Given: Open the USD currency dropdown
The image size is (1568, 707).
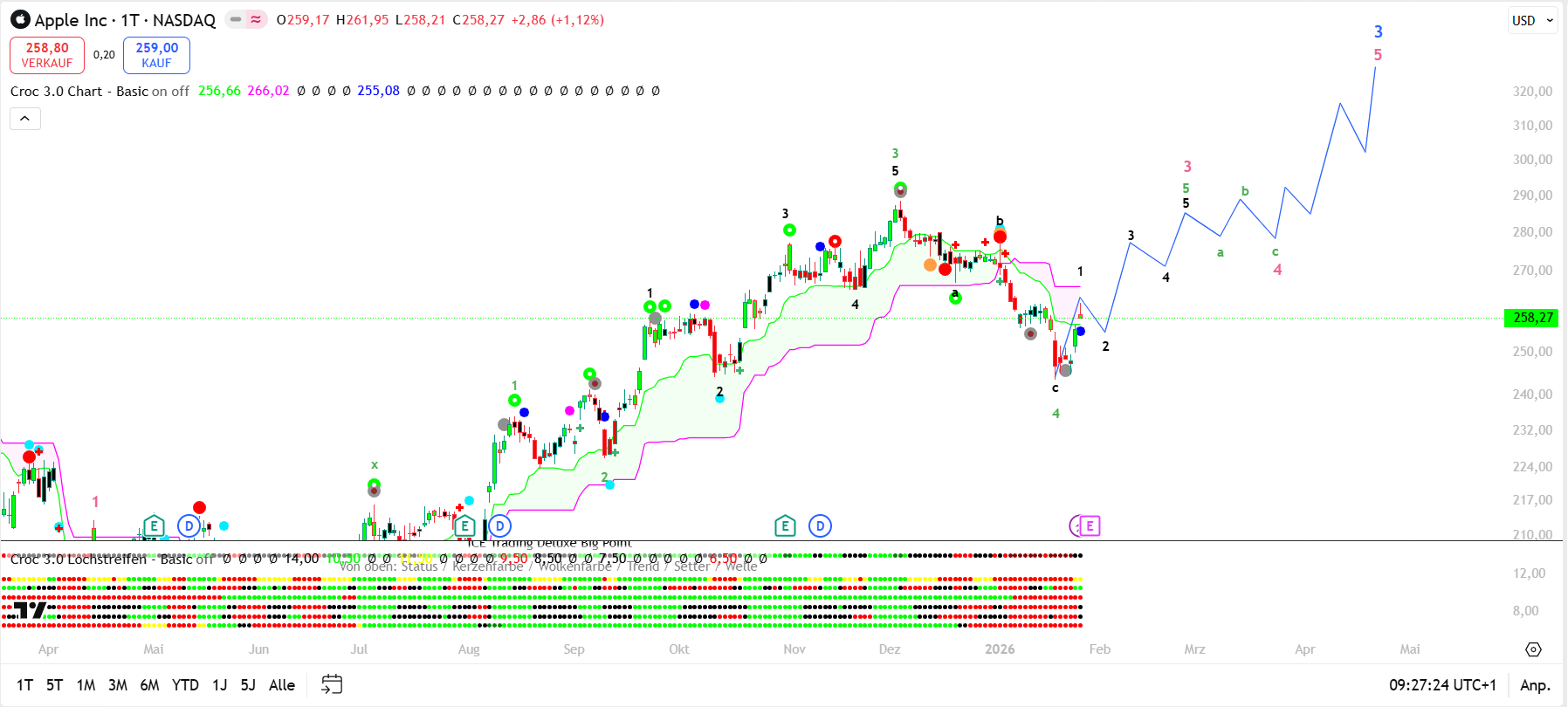Looking at the screenshot, I should pyautogui.click(x=1533, y=20).
